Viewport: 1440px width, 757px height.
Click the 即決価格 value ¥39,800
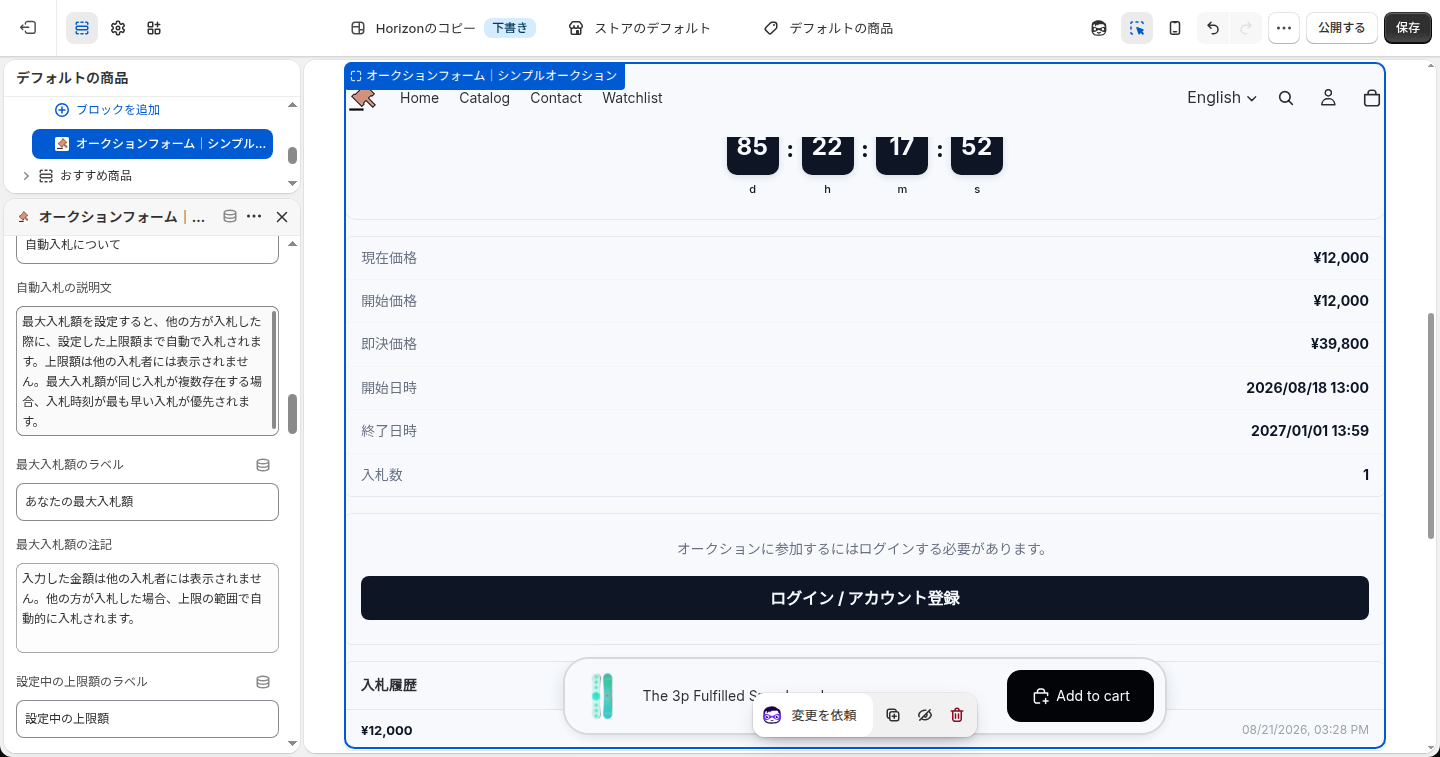(x=1339, y=344)
